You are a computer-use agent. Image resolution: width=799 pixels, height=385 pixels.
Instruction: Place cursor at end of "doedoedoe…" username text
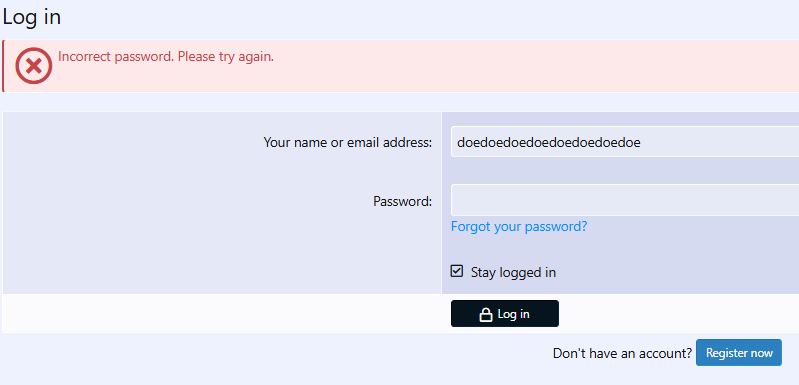[x=641, y=143]
